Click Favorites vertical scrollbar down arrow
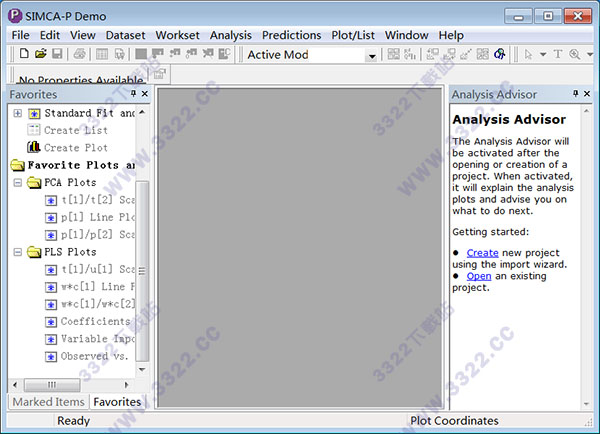600x434 pixels. click(142, 369)
